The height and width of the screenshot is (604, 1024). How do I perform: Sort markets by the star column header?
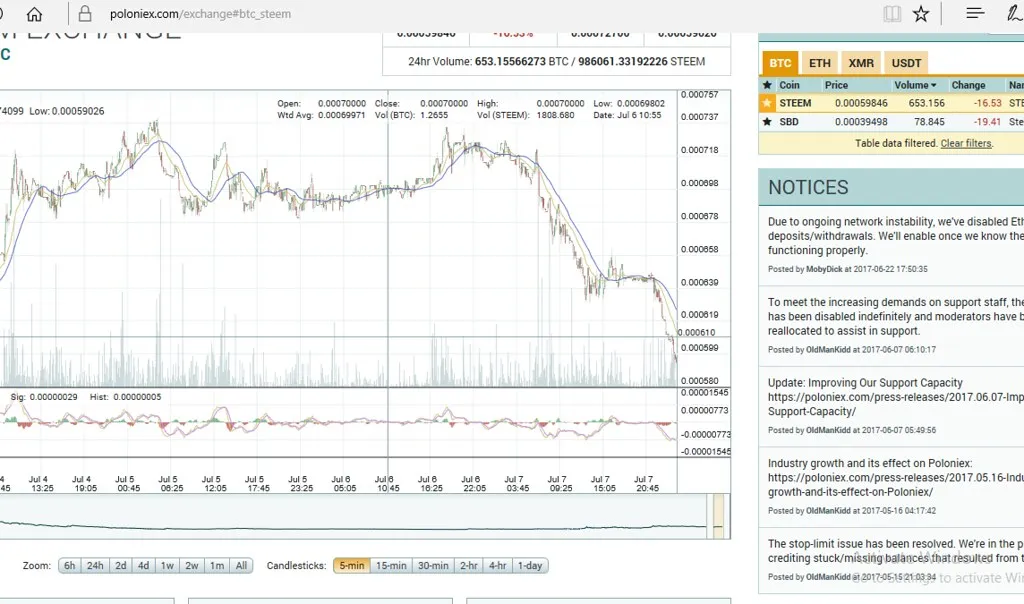[767, 85]
